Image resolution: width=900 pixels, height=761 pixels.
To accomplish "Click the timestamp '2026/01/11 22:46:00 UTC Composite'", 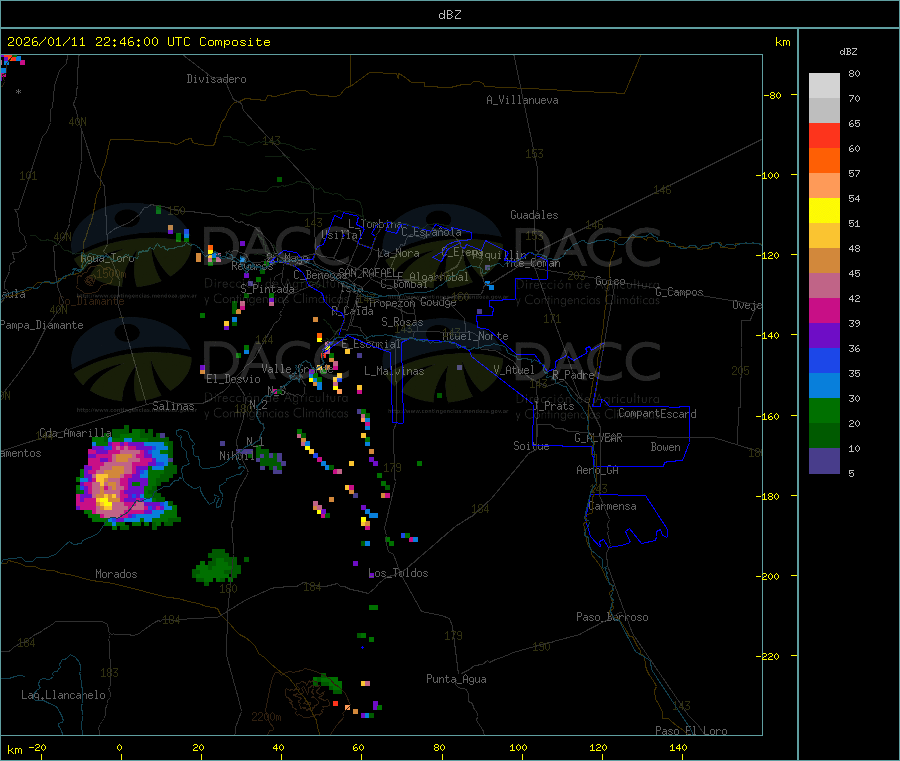I will point(138,42).
